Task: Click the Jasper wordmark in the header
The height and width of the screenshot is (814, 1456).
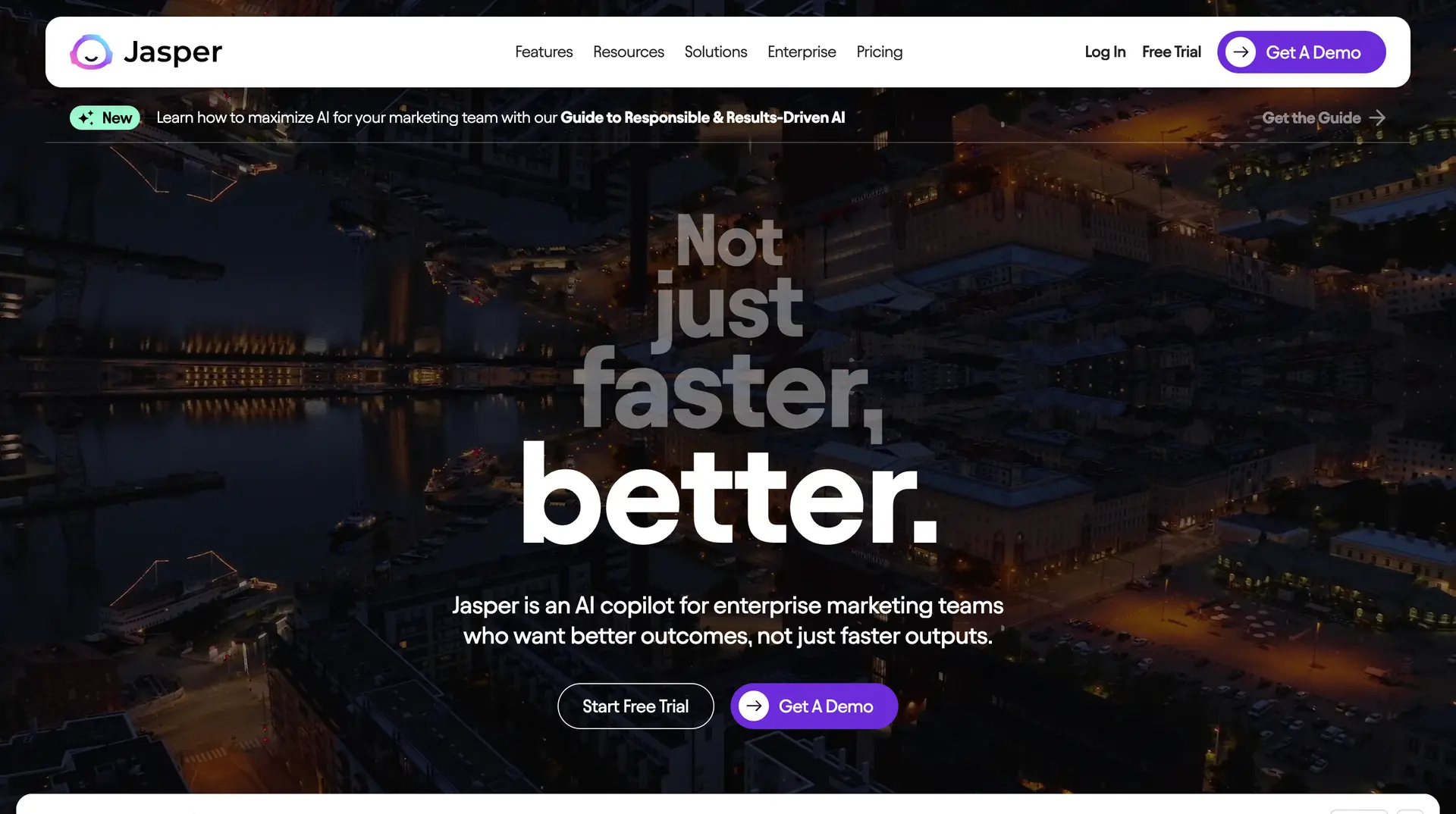Action: 173,52
